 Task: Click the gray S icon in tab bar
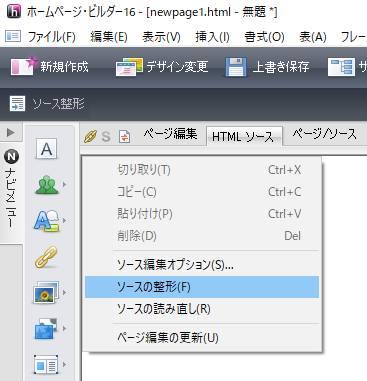pos(106,136)
